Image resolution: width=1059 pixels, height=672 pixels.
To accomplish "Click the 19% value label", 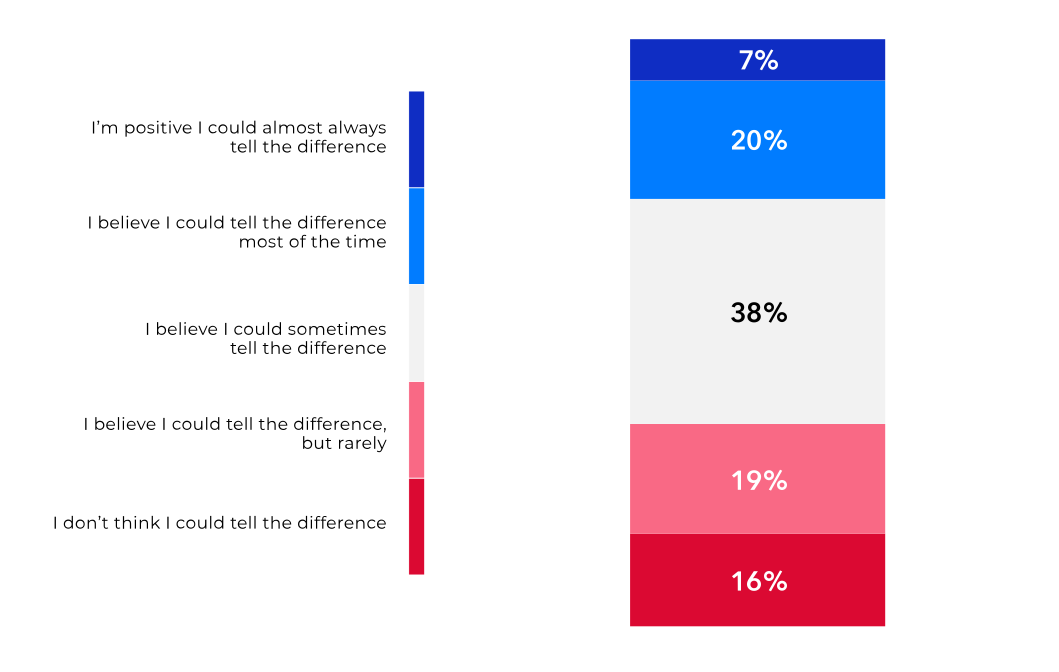I will tap(758, 481).
